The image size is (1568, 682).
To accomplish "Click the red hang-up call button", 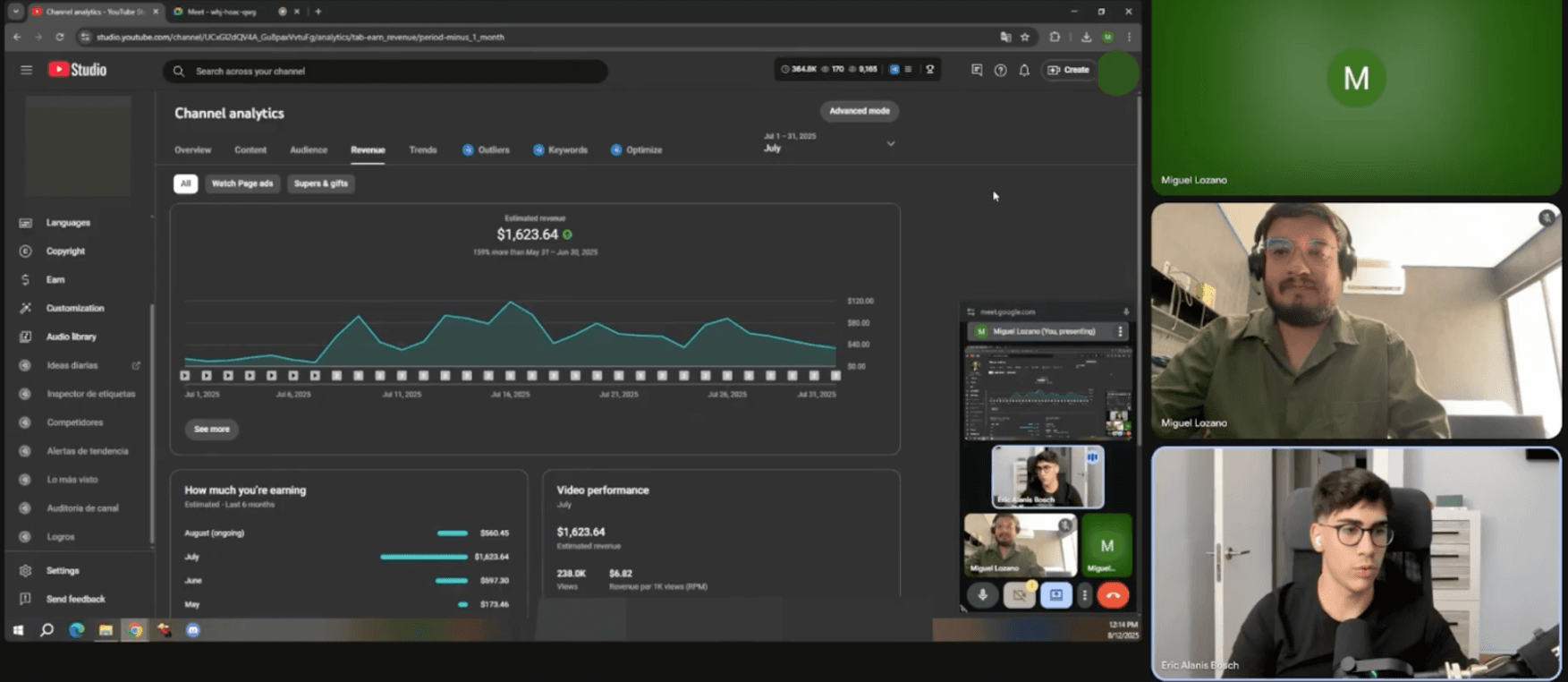I will [1113, 595].
